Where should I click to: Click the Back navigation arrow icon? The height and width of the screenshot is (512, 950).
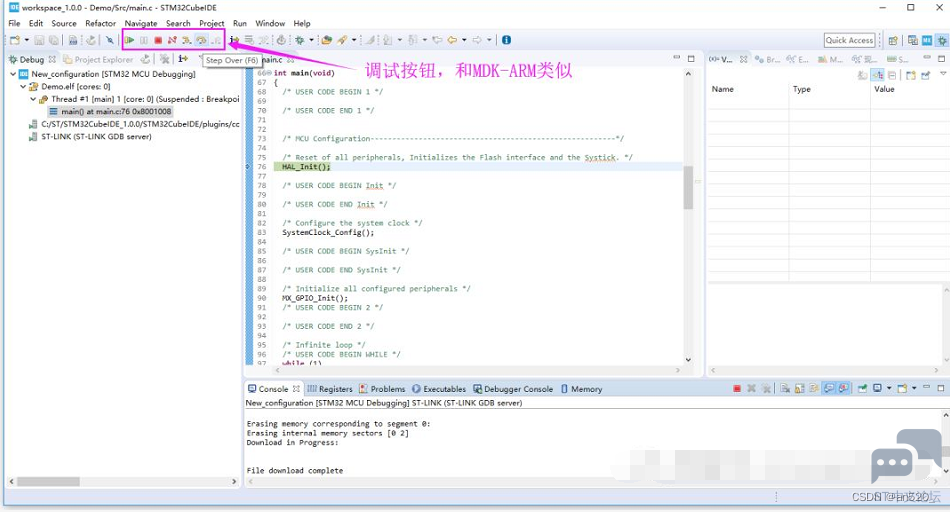[x=452, y=40]
